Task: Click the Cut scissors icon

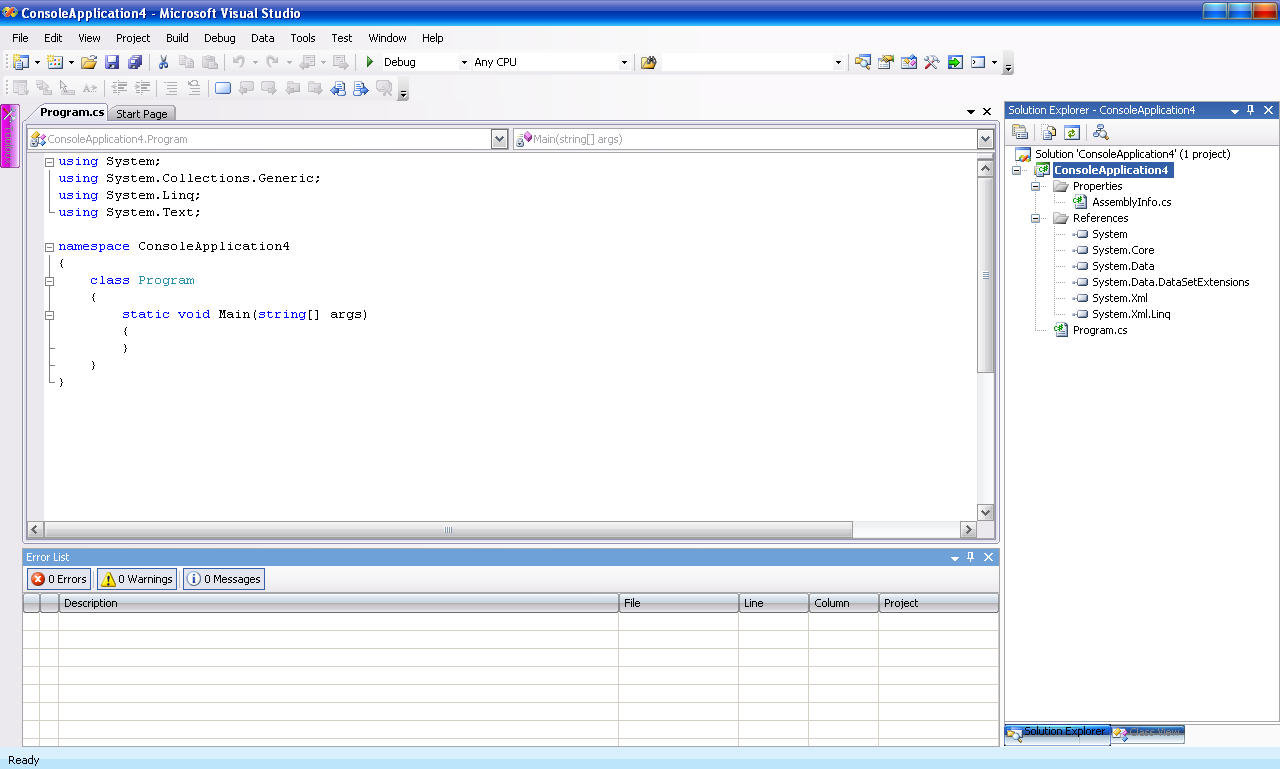Action: 163,62
